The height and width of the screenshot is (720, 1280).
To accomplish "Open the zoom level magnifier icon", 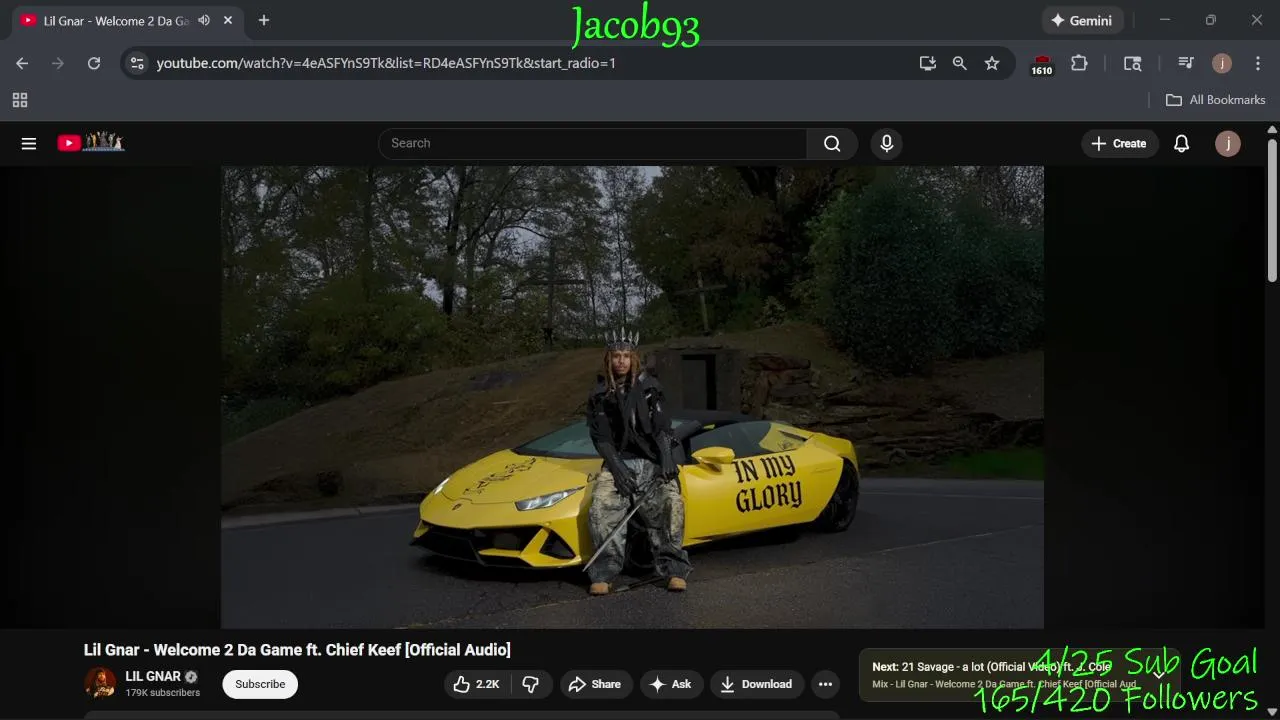I will [960, 63].
